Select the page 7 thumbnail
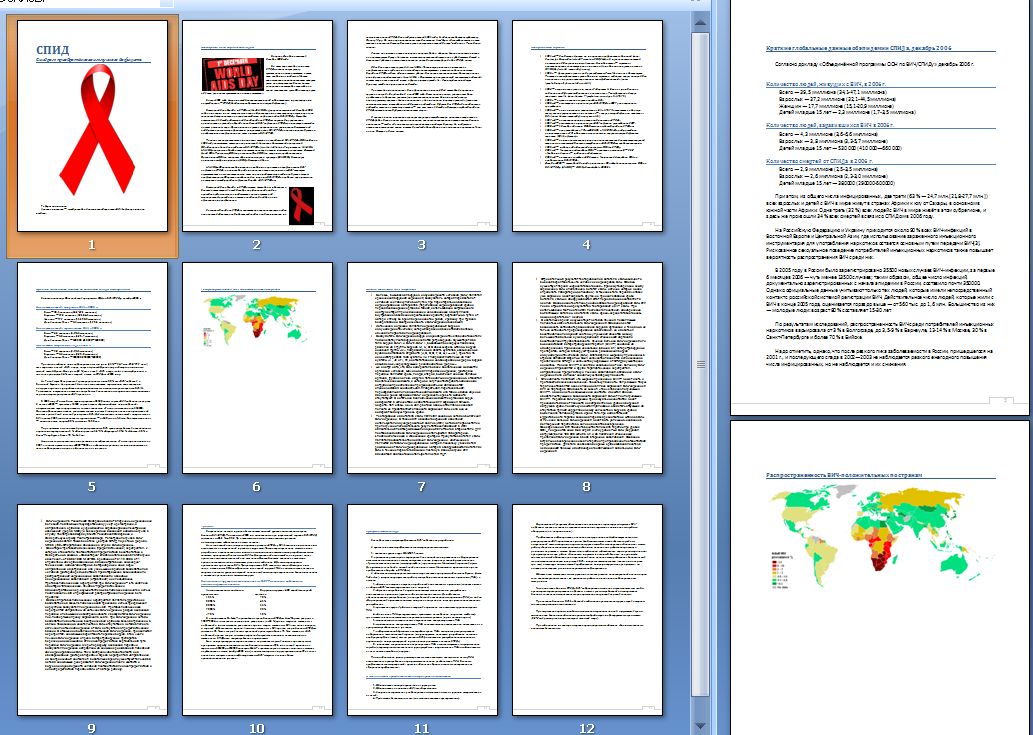Image resolution: width=1033 pixels, height=735 pixels. point(422,368)
